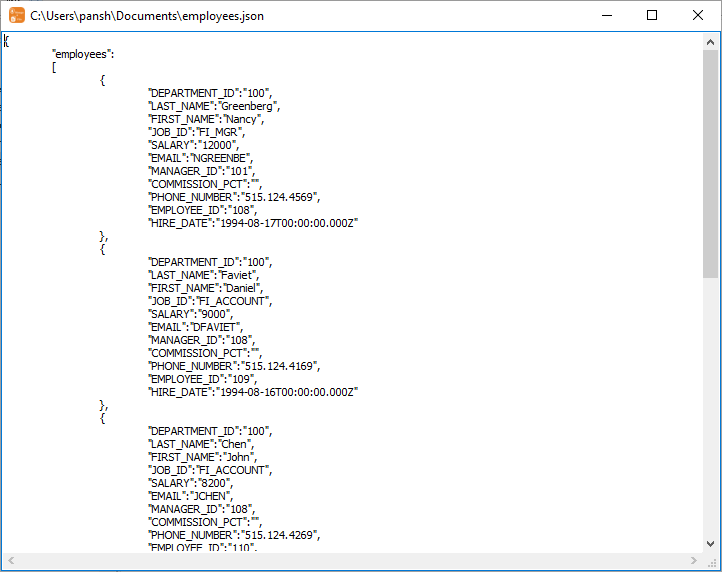This screenshot has height=572, width=722.
Task: Place cursor on LAST_NAME "Greenberg" line
Action: pos(214,106)
